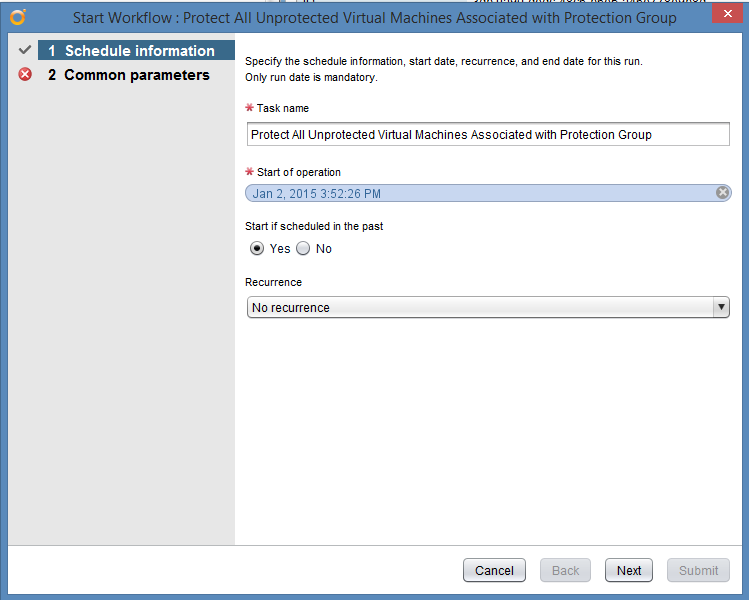Click the red asterisk beside Start of operation
Image resolution: width=749 pixels, height=600 pixels.
click(x=249, y=172)
